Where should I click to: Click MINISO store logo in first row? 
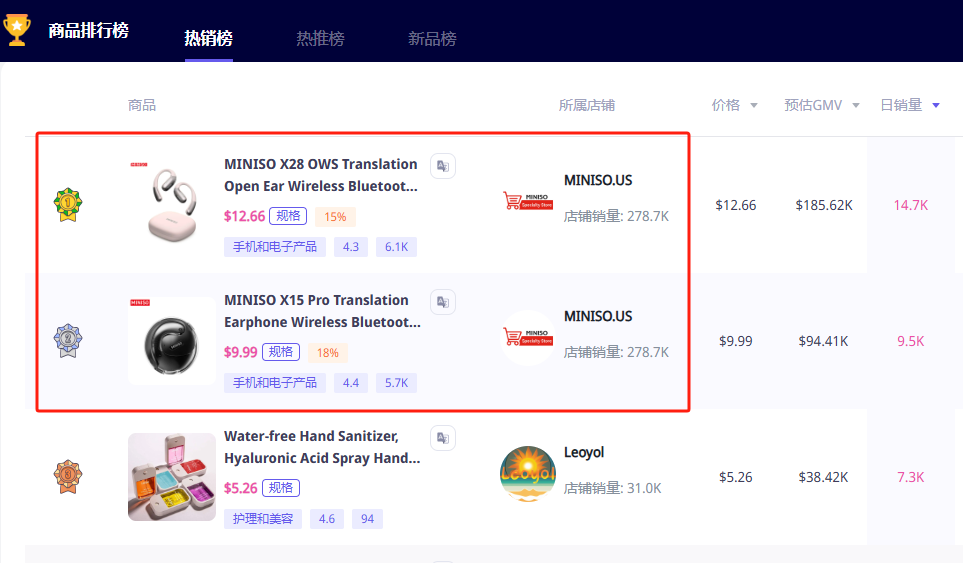[x=527, y=202]
